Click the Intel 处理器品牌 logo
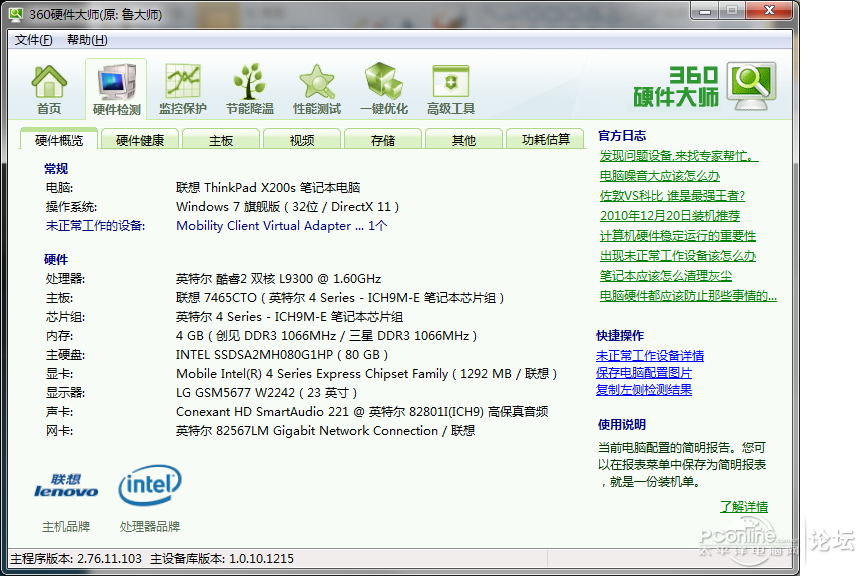The height and width of the screenshot is (576, 864). [150, 485]
